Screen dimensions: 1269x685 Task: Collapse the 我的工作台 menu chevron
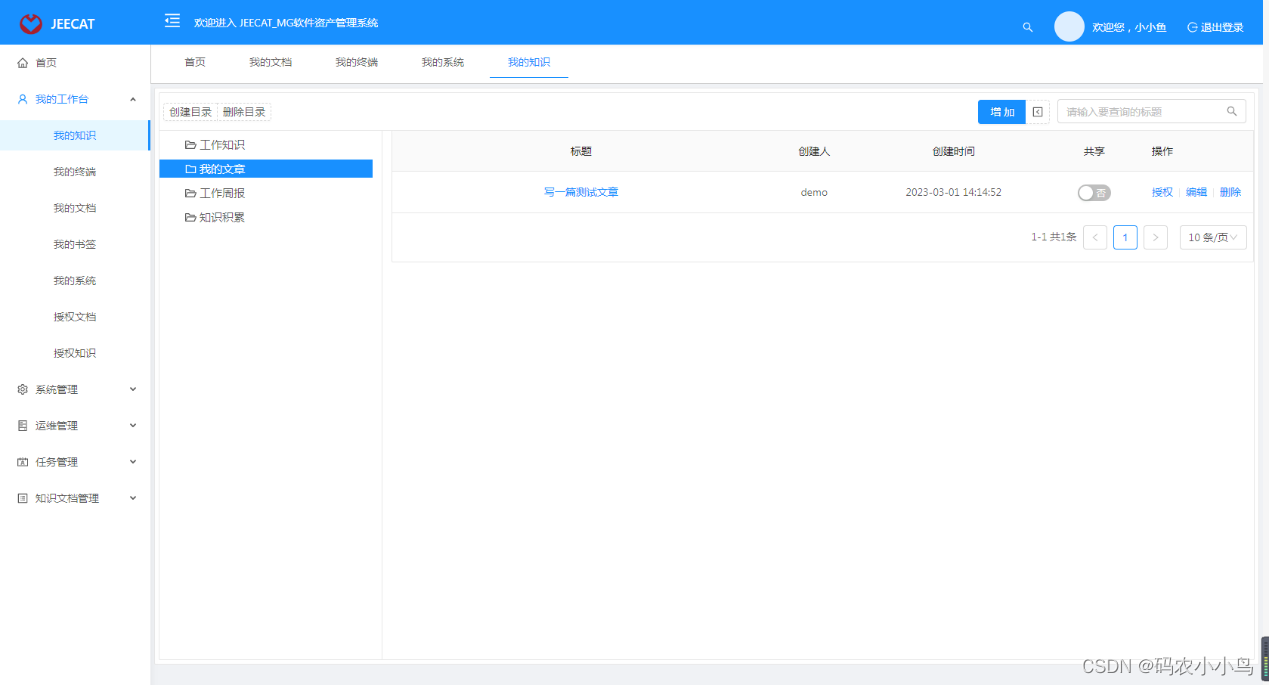pyautogui.click(x=133, y=99)
